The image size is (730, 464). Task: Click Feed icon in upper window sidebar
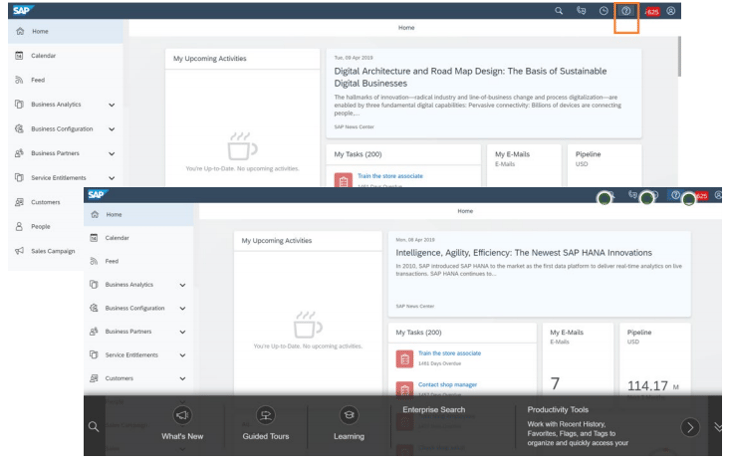click(19, 80)
